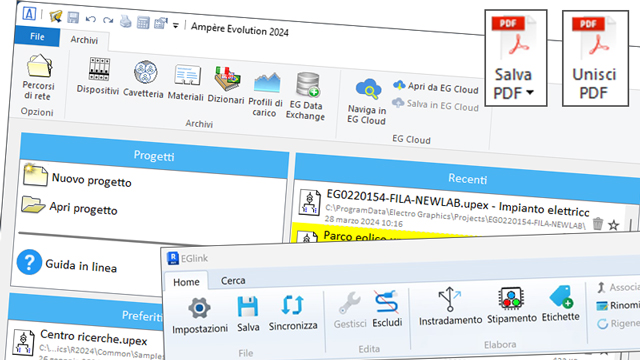640x360 pixels.
Task: Open Guida in linea help
Action: pos(67,264)
